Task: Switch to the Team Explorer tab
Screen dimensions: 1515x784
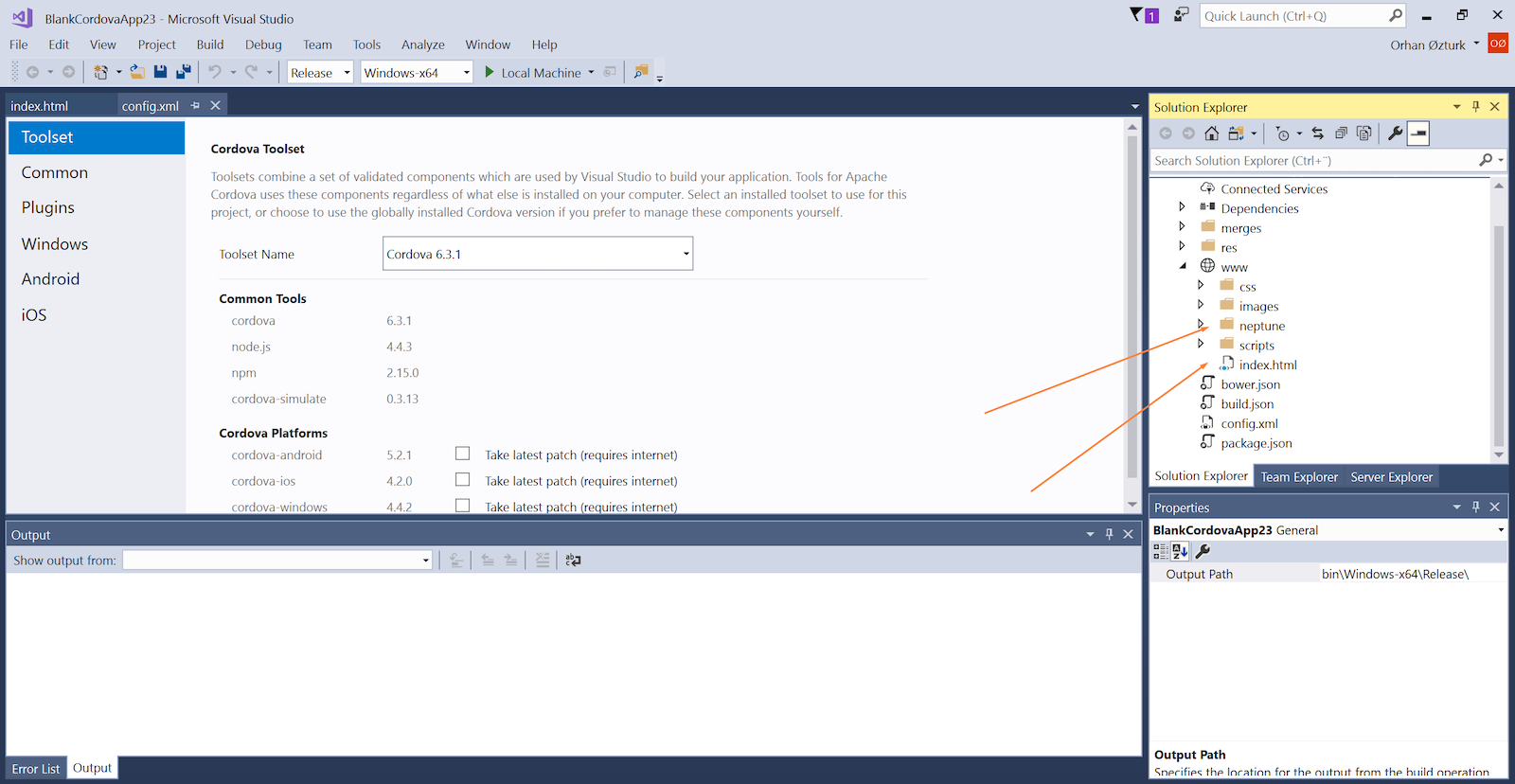Action: [1299, 477]
